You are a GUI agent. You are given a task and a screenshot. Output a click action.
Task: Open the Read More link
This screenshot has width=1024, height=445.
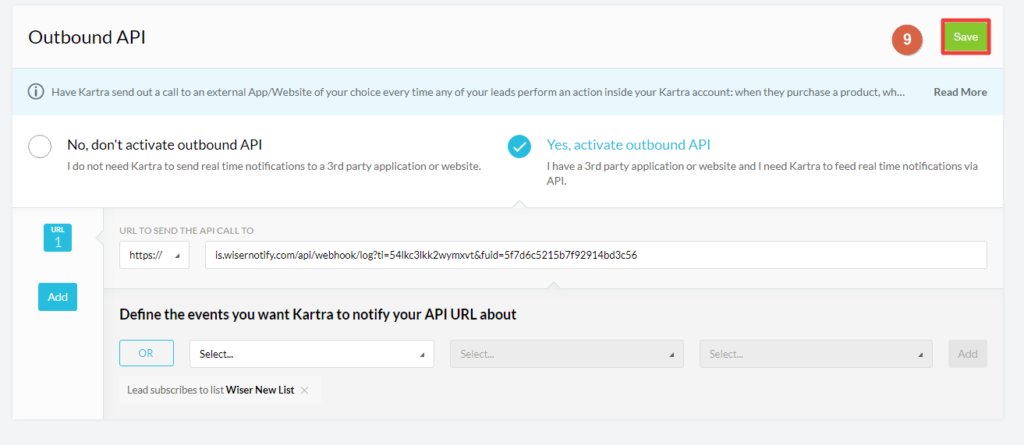(x=959, y=92)
